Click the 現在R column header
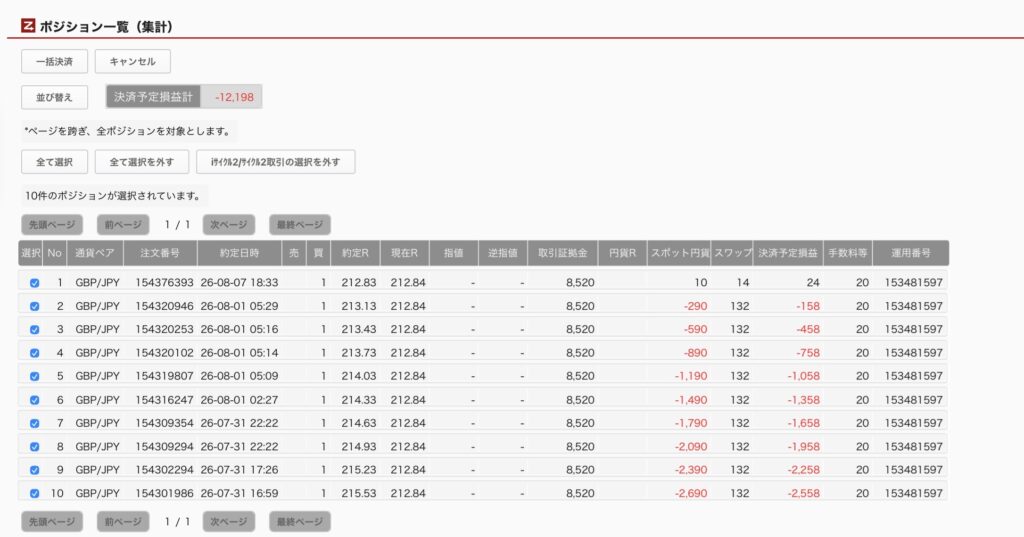 point(404,253)
